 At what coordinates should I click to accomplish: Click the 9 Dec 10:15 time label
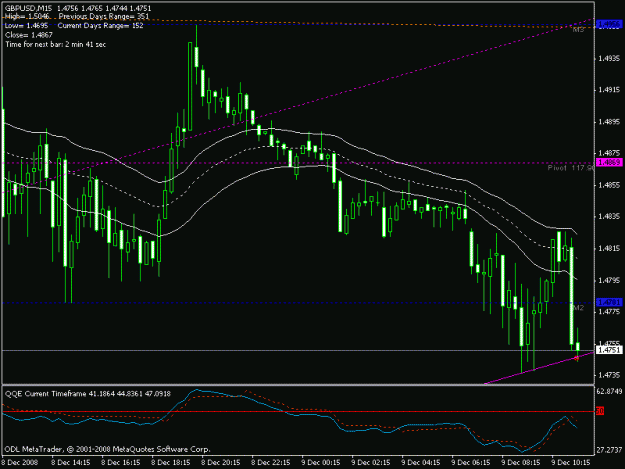pyautogui.click(x=570, y=462)
